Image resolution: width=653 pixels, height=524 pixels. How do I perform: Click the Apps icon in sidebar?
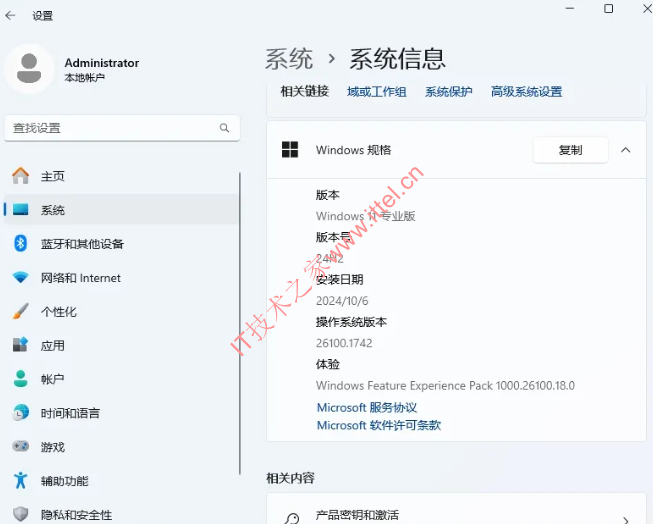20,345
